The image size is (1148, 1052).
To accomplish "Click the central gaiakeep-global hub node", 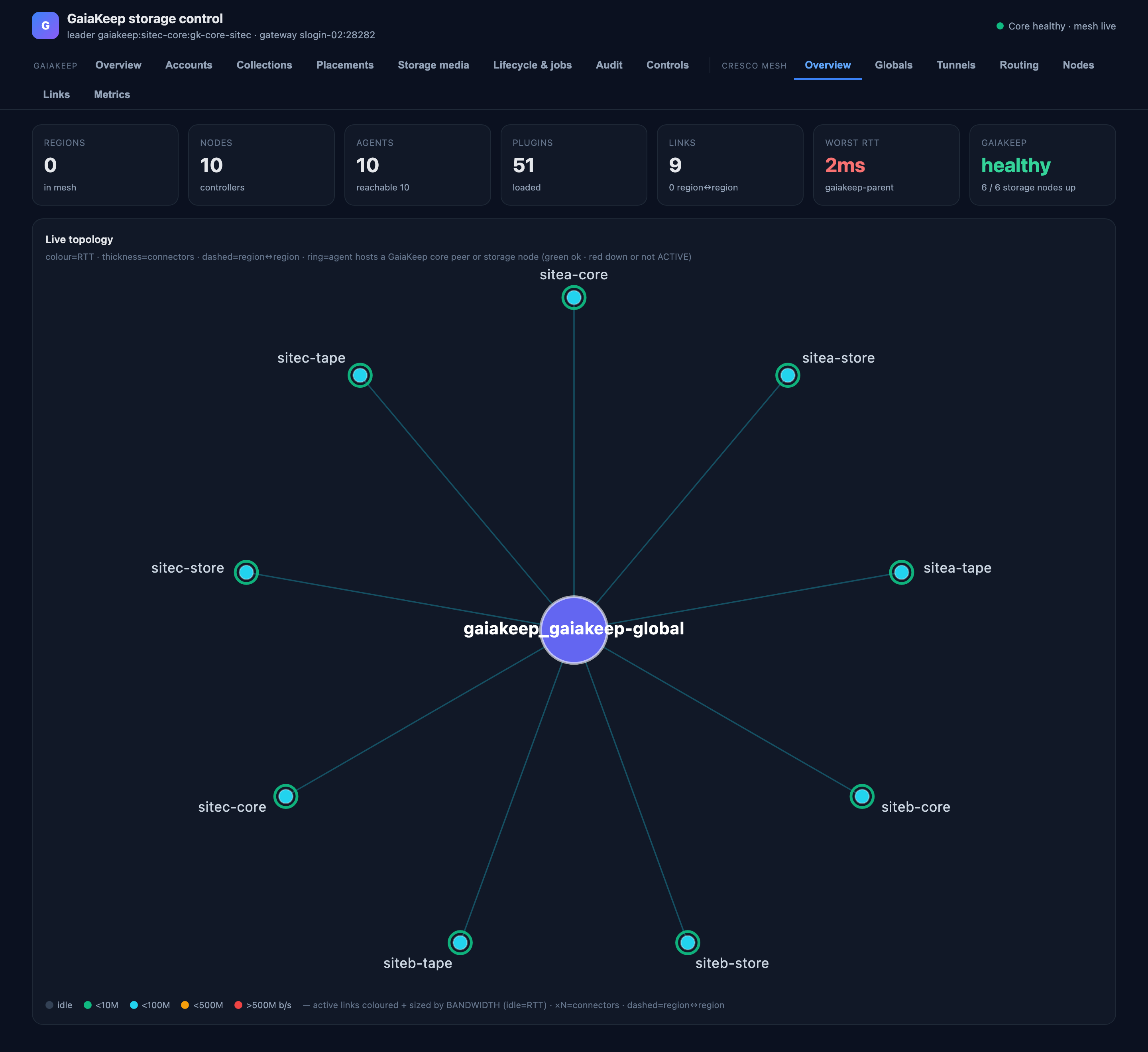I will point(574,630).
